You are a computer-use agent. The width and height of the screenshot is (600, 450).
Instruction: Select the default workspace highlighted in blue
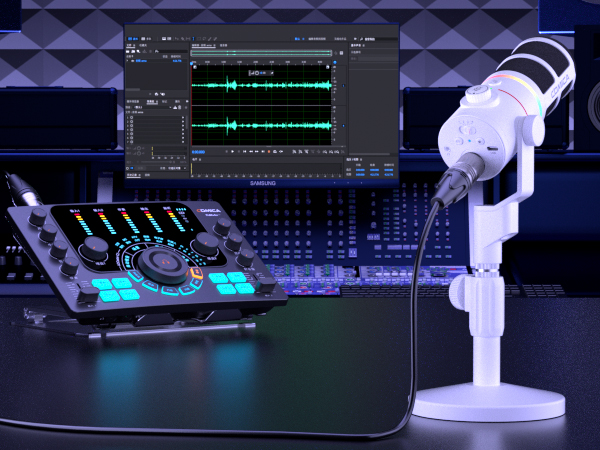tap(298, 39)
